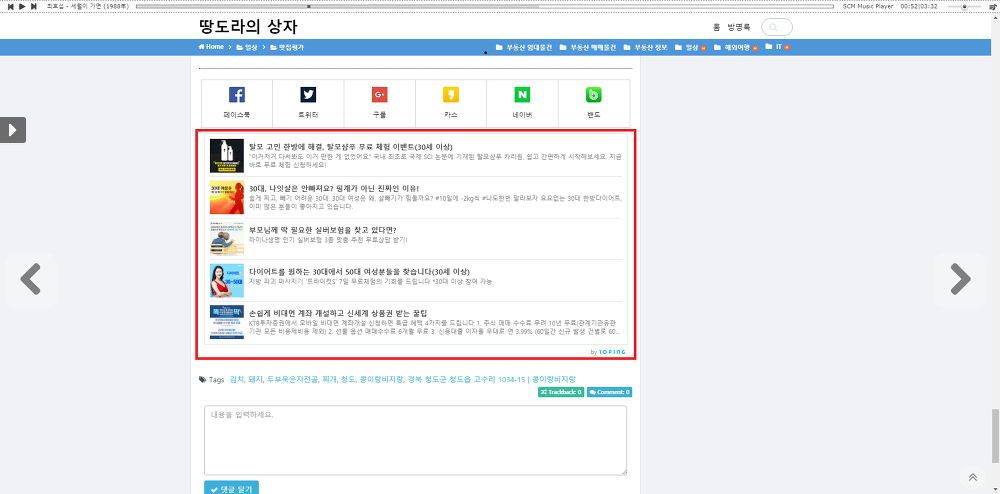Open the 30대, 나잇살은 안빠져요 ad headline

(x=334, y=188)
